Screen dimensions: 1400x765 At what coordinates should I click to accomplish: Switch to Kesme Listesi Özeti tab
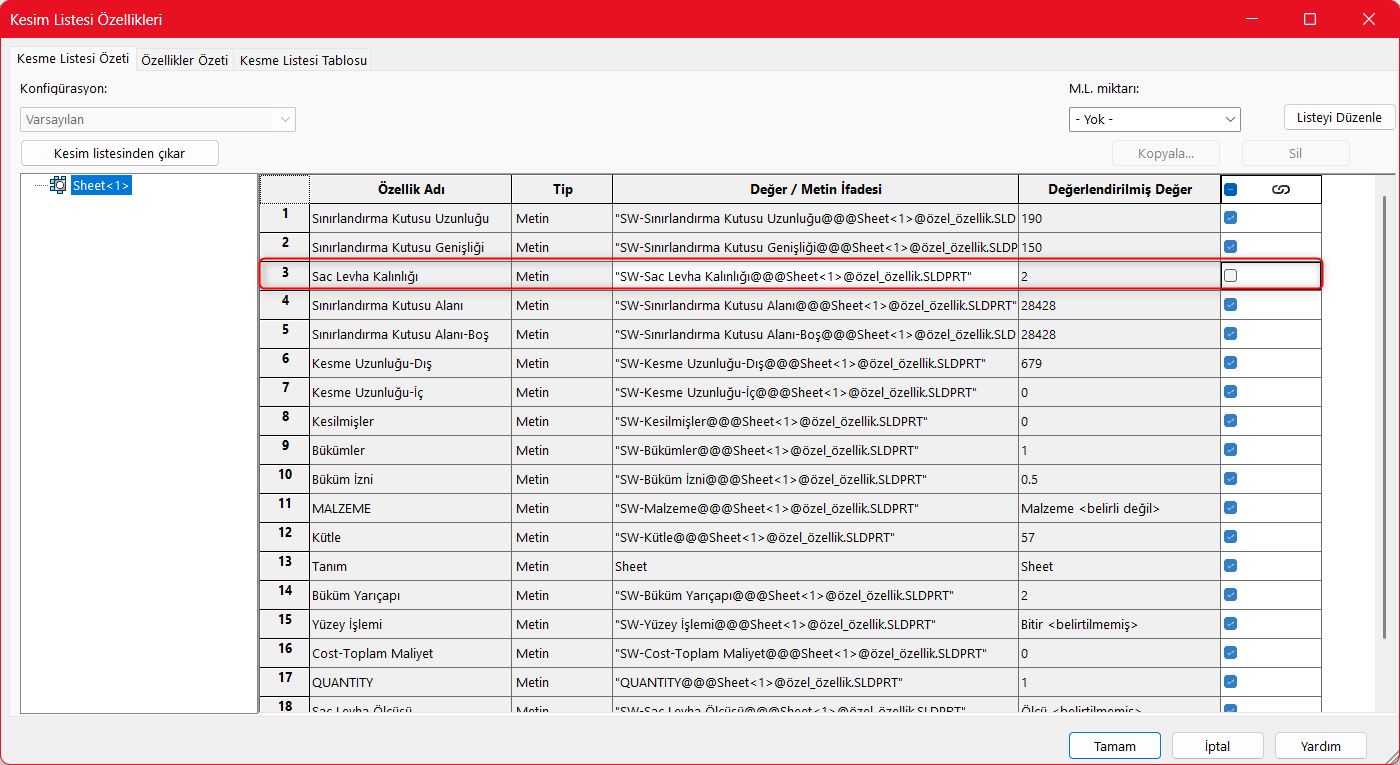point(73,59)
